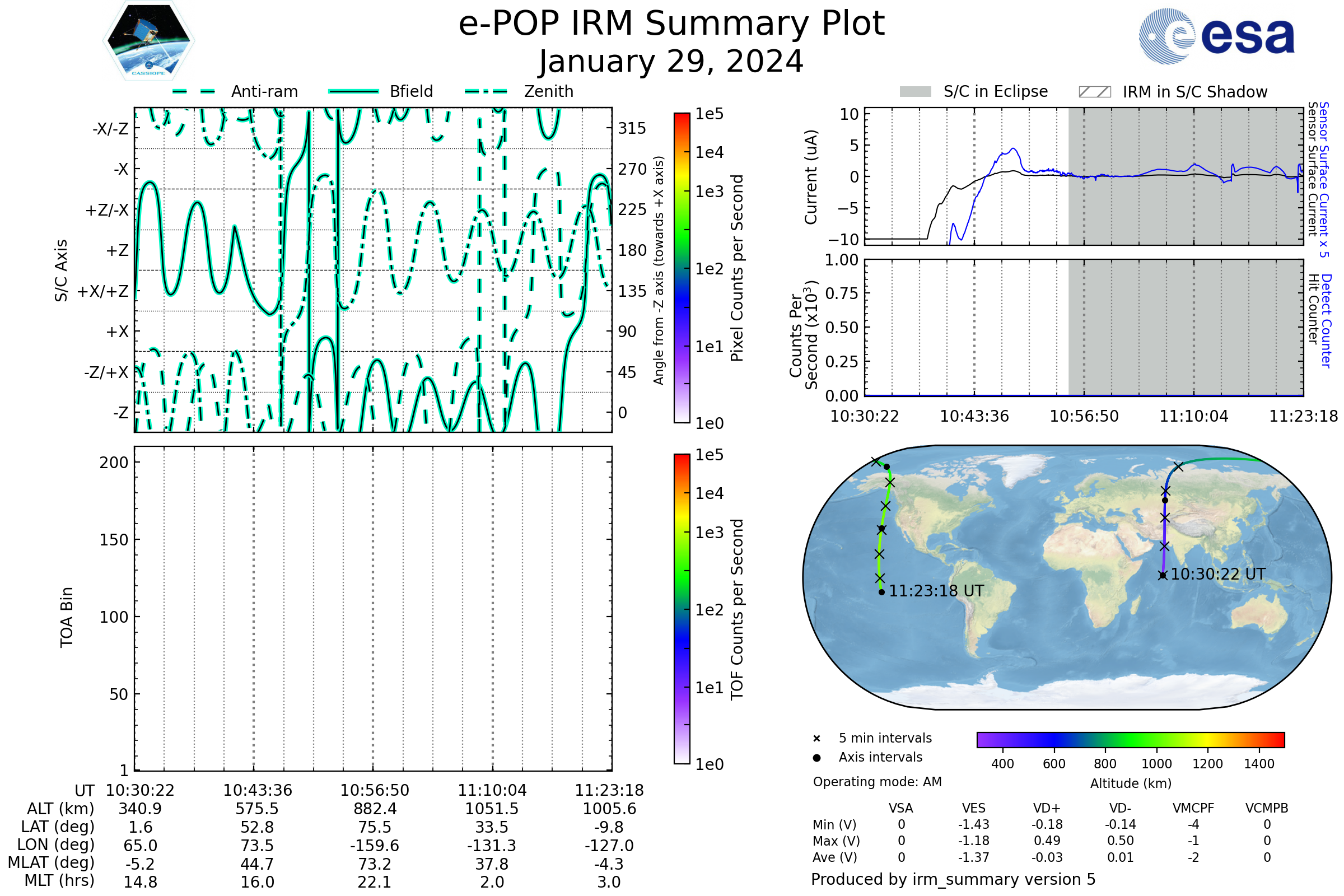The height and width of the screenshot is (896, 1344).
Task: Click the 5 min intervals cross marker
Action: [816, 739]
